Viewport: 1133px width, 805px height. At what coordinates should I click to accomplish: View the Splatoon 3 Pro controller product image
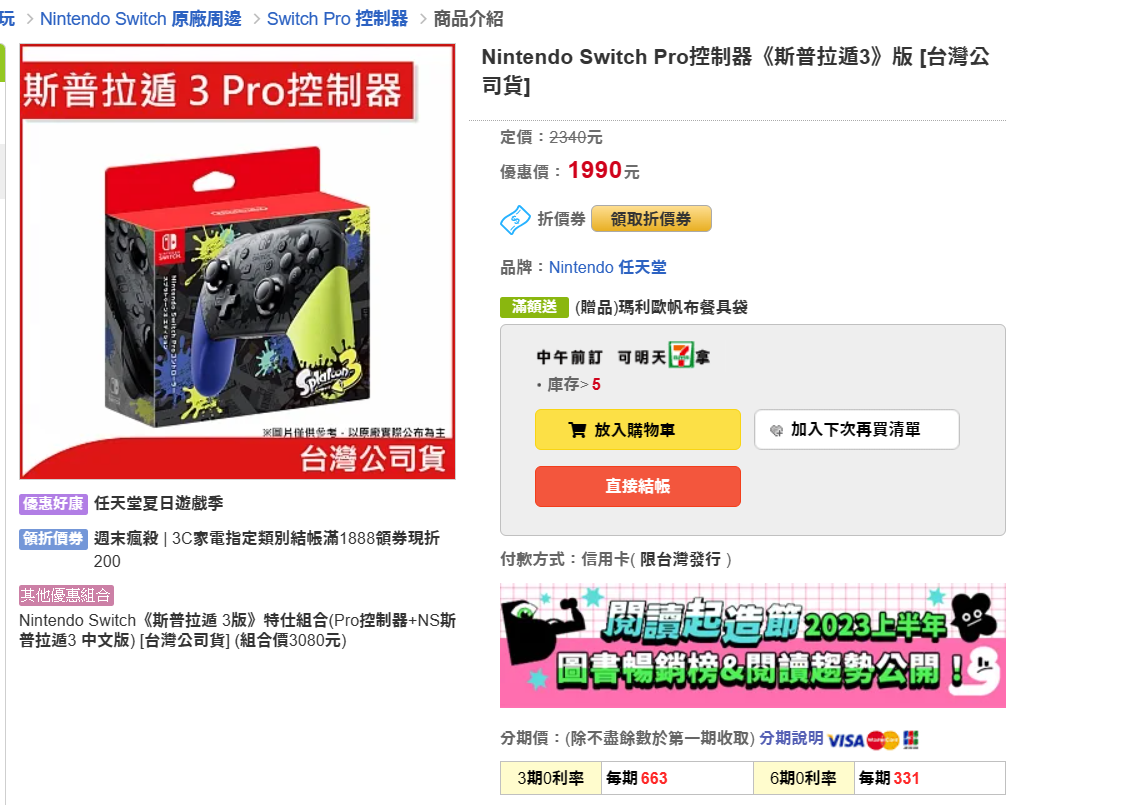(x=238, y=262)
